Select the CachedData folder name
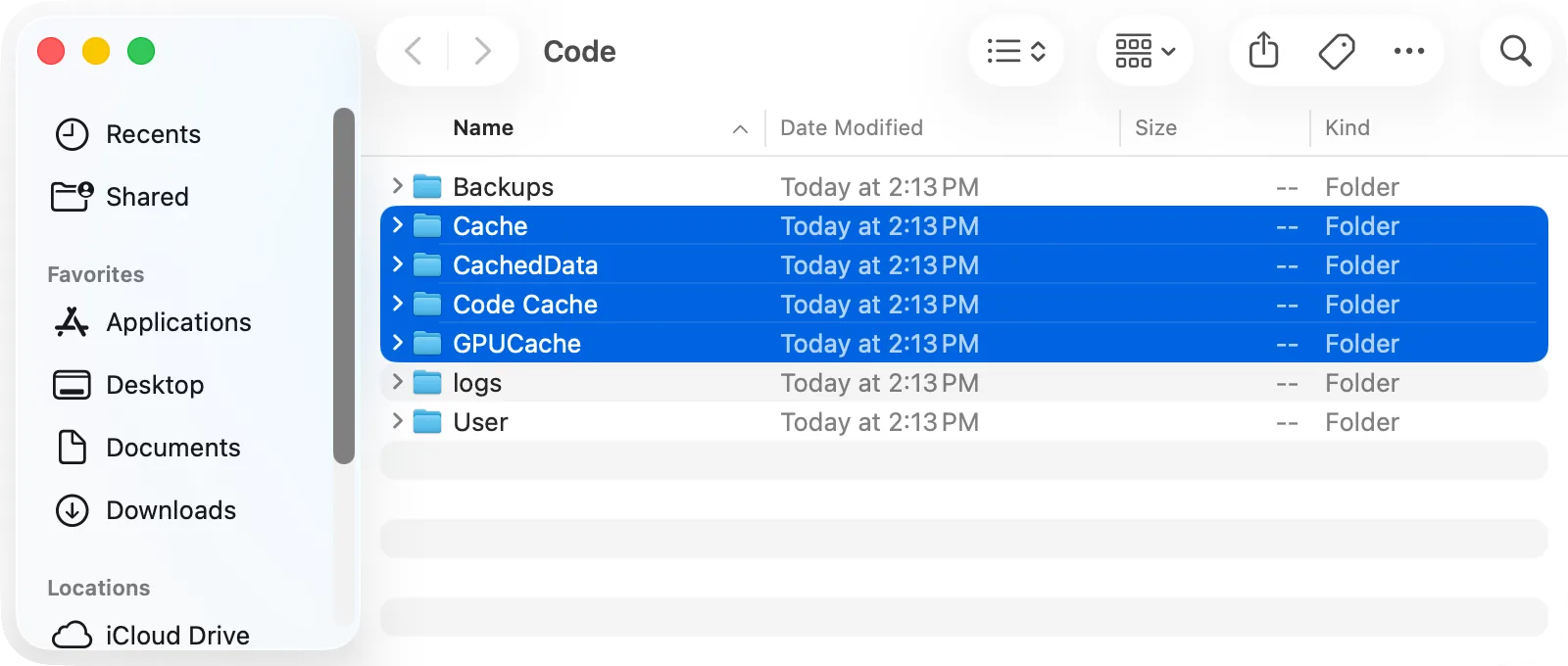The width and height of the screenshot is (1568, 666). [525, 265]
